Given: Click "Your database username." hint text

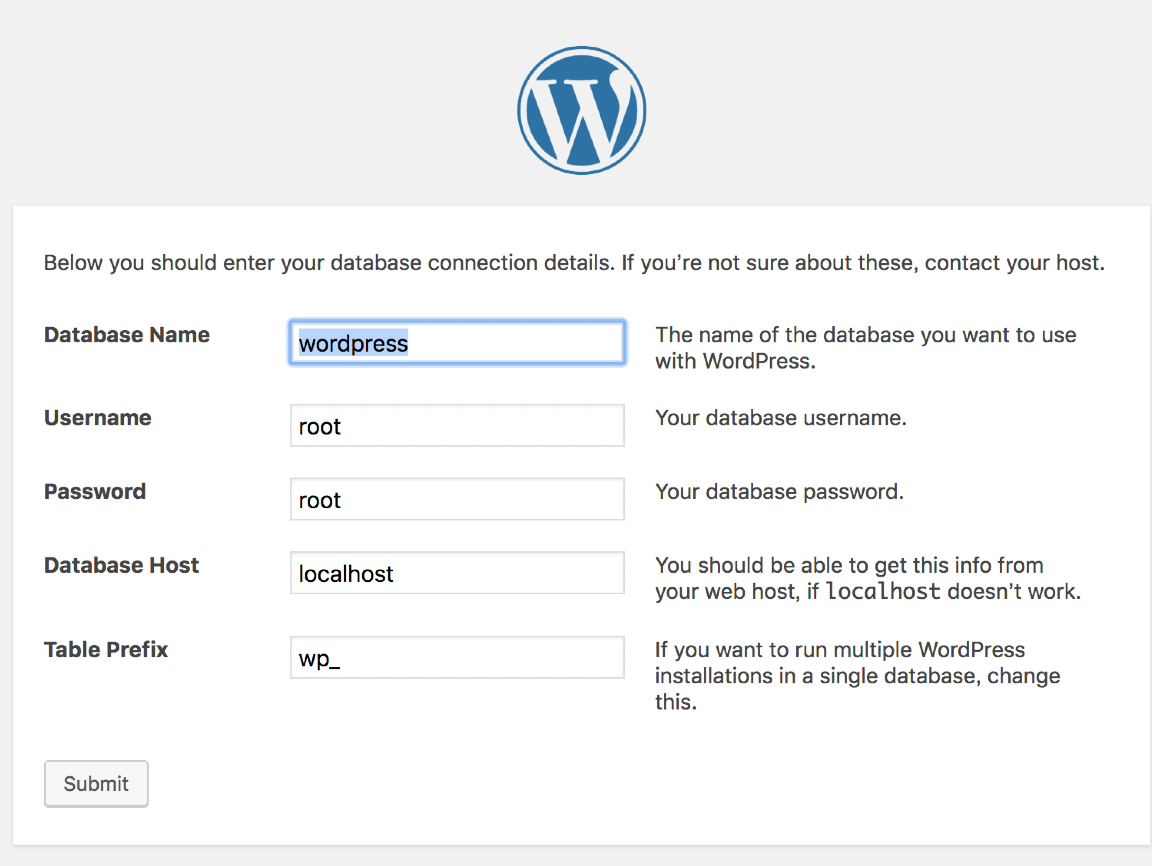Looking at the screenshot, I should pos(781,418).
